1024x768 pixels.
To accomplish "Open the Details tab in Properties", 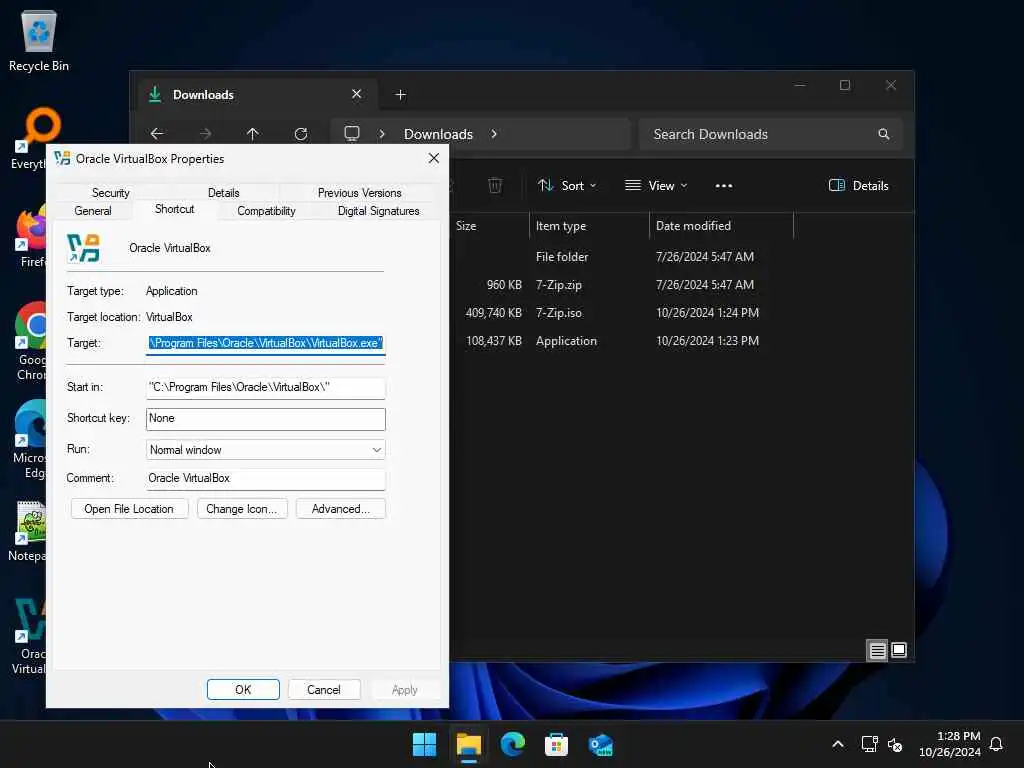I will click(x=223, y=193).
